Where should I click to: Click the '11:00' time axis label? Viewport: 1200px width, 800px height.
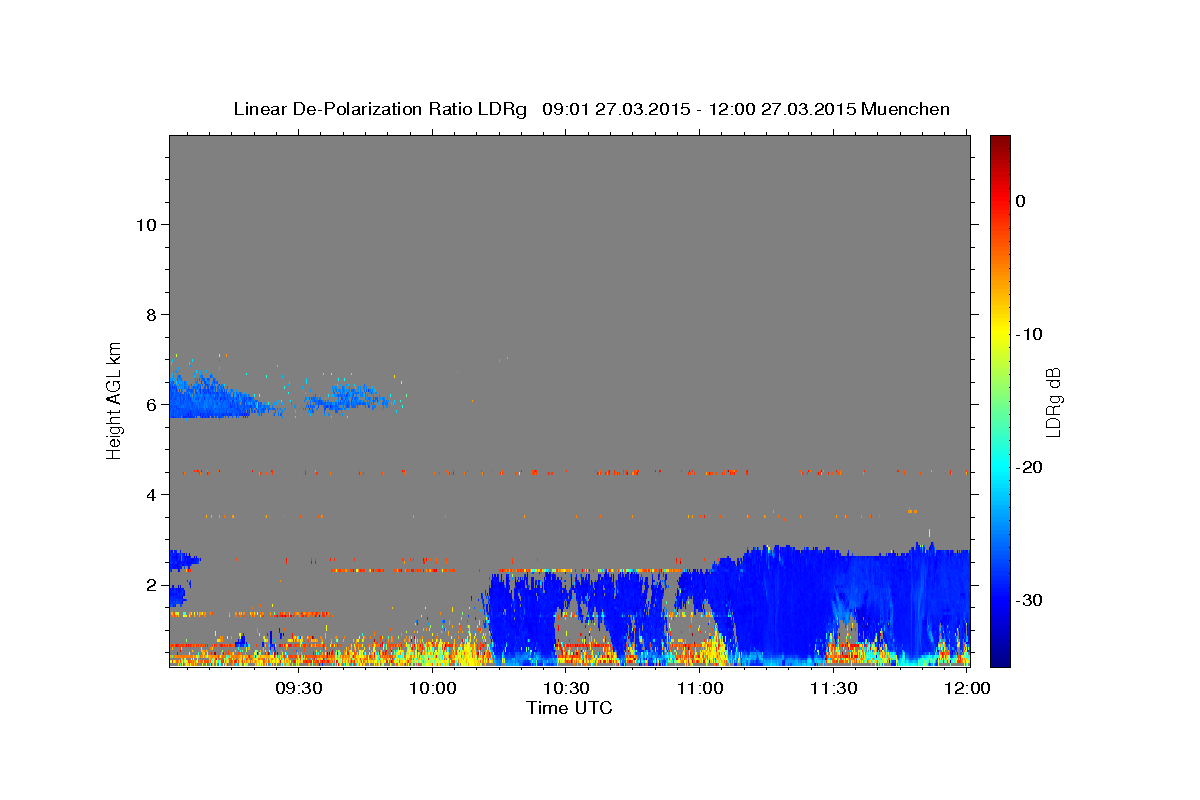700,688
